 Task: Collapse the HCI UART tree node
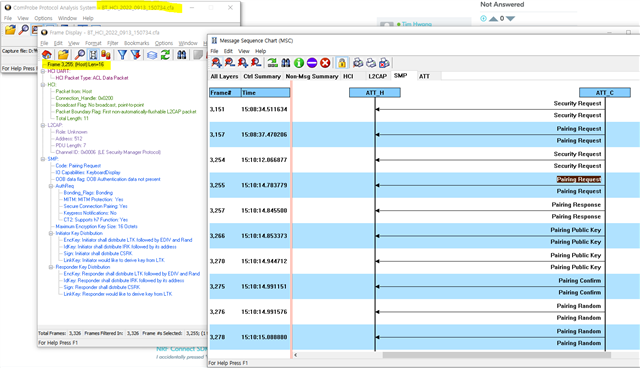(43, 71)
